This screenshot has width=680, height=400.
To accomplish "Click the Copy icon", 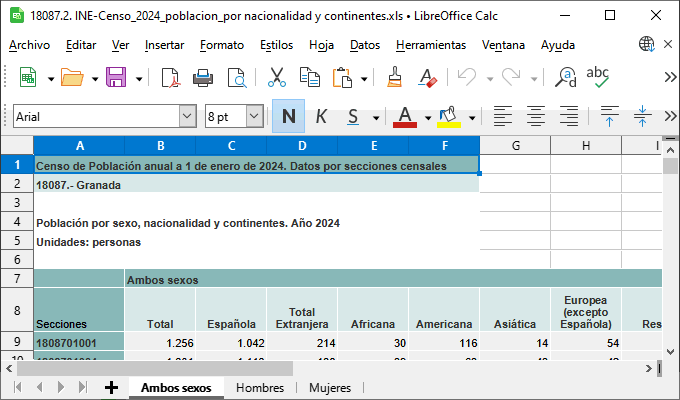I will point(310,78).
